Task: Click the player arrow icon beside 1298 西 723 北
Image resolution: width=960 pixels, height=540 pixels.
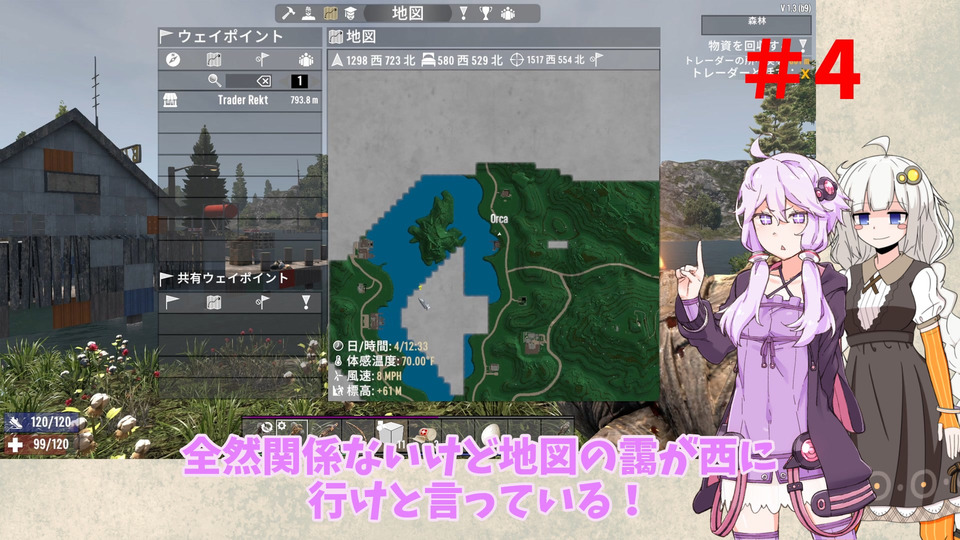Action: click(x=337, y=59)
